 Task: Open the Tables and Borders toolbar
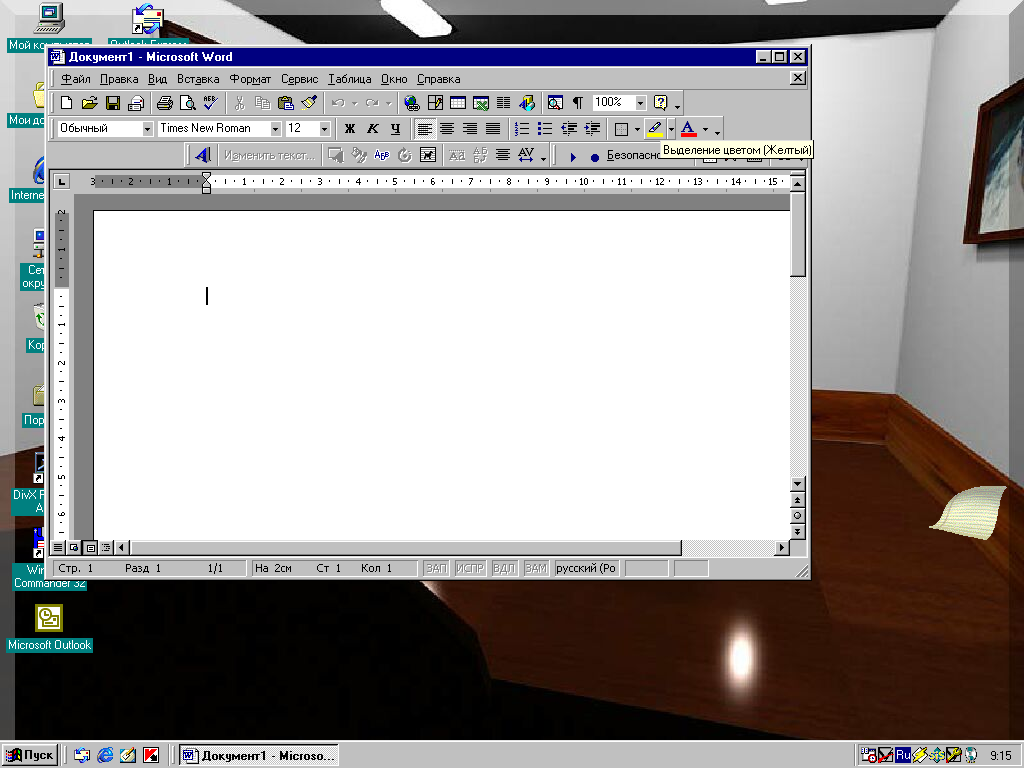pyautogui.click(x=435, y=103)
